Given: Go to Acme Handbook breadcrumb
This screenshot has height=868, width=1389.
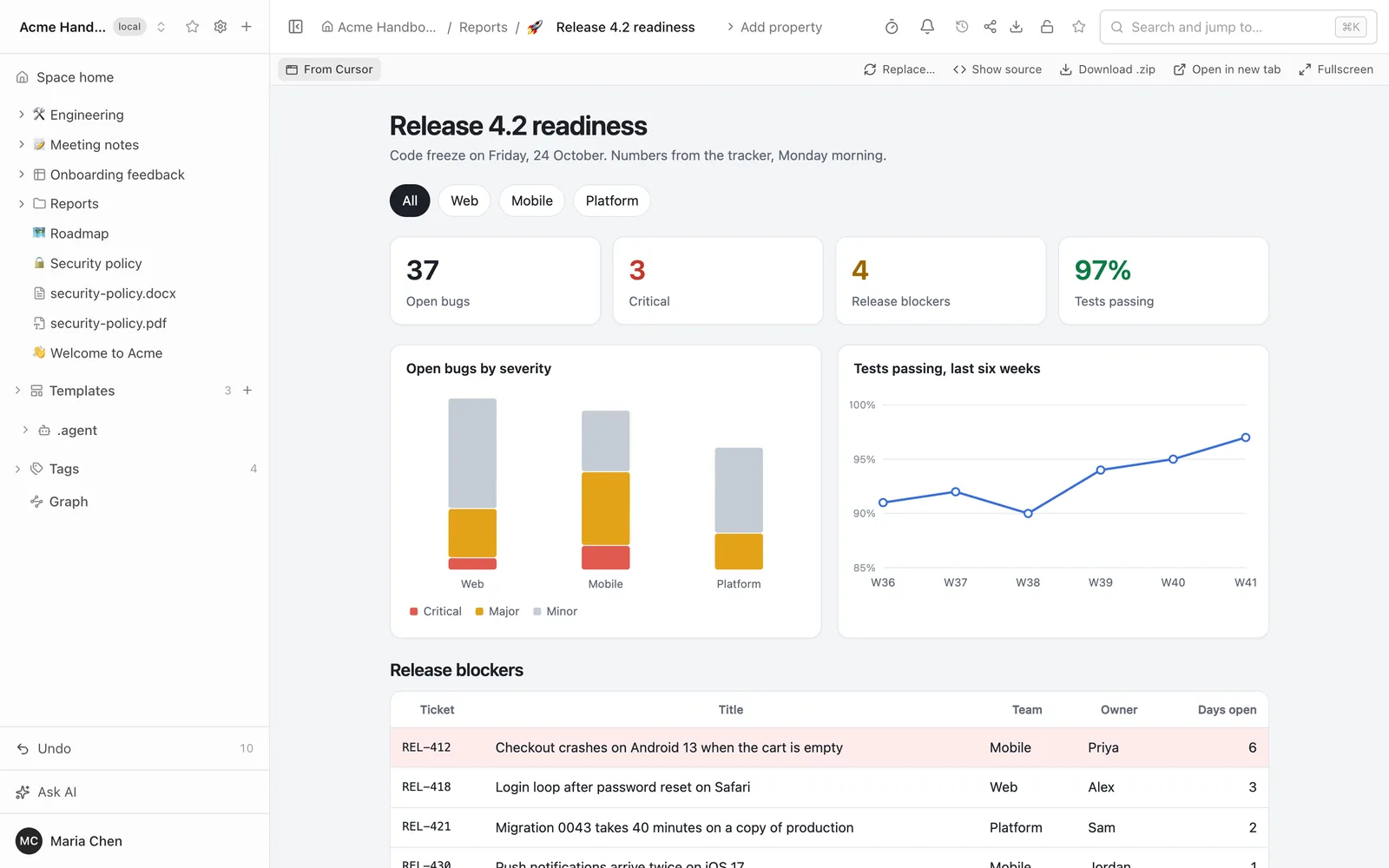Looking at the screenshot, I should pos(379,27).
